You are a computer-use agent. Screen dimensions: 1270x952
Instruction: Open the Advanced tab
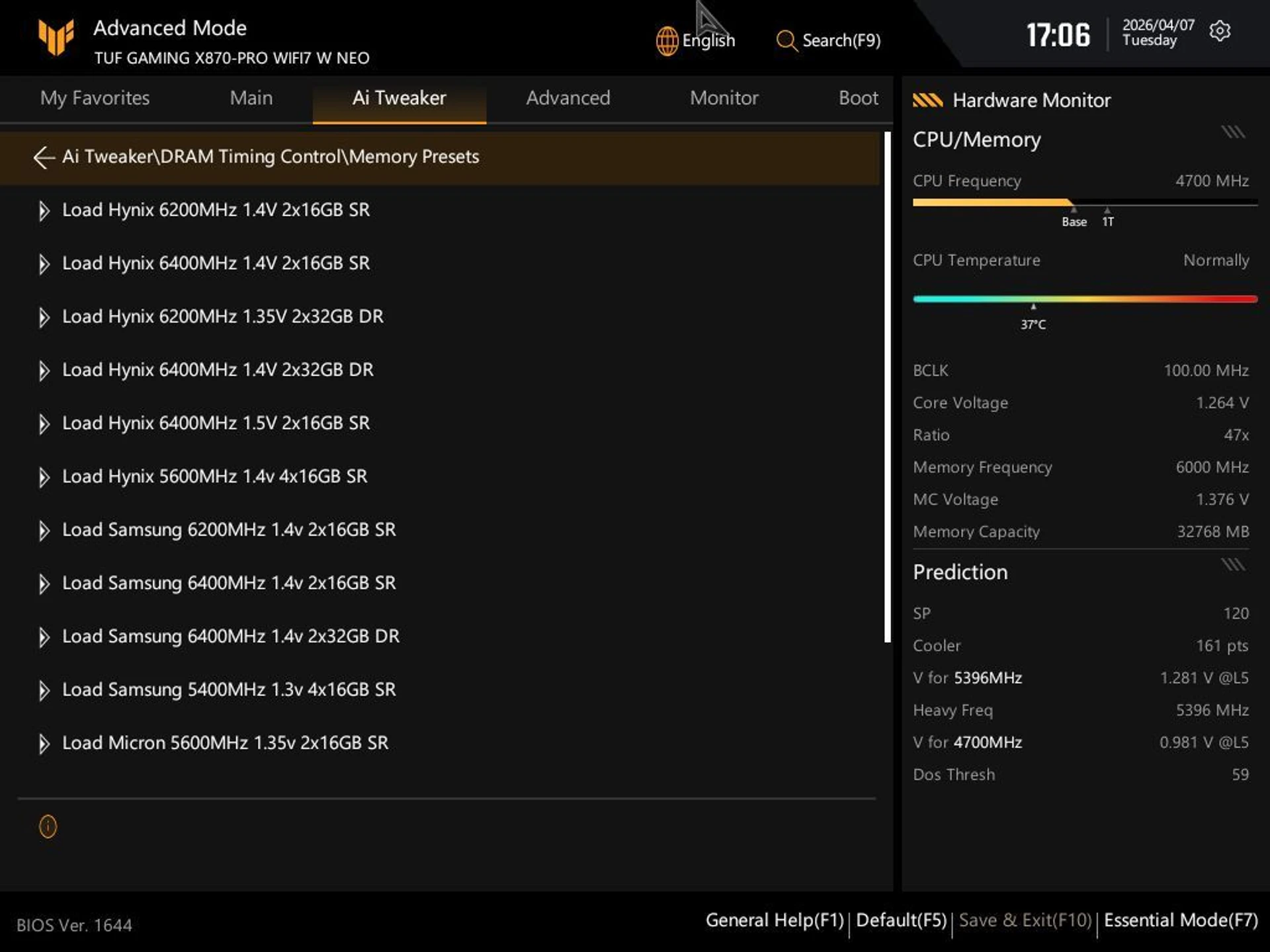click(x=568, y=98)
